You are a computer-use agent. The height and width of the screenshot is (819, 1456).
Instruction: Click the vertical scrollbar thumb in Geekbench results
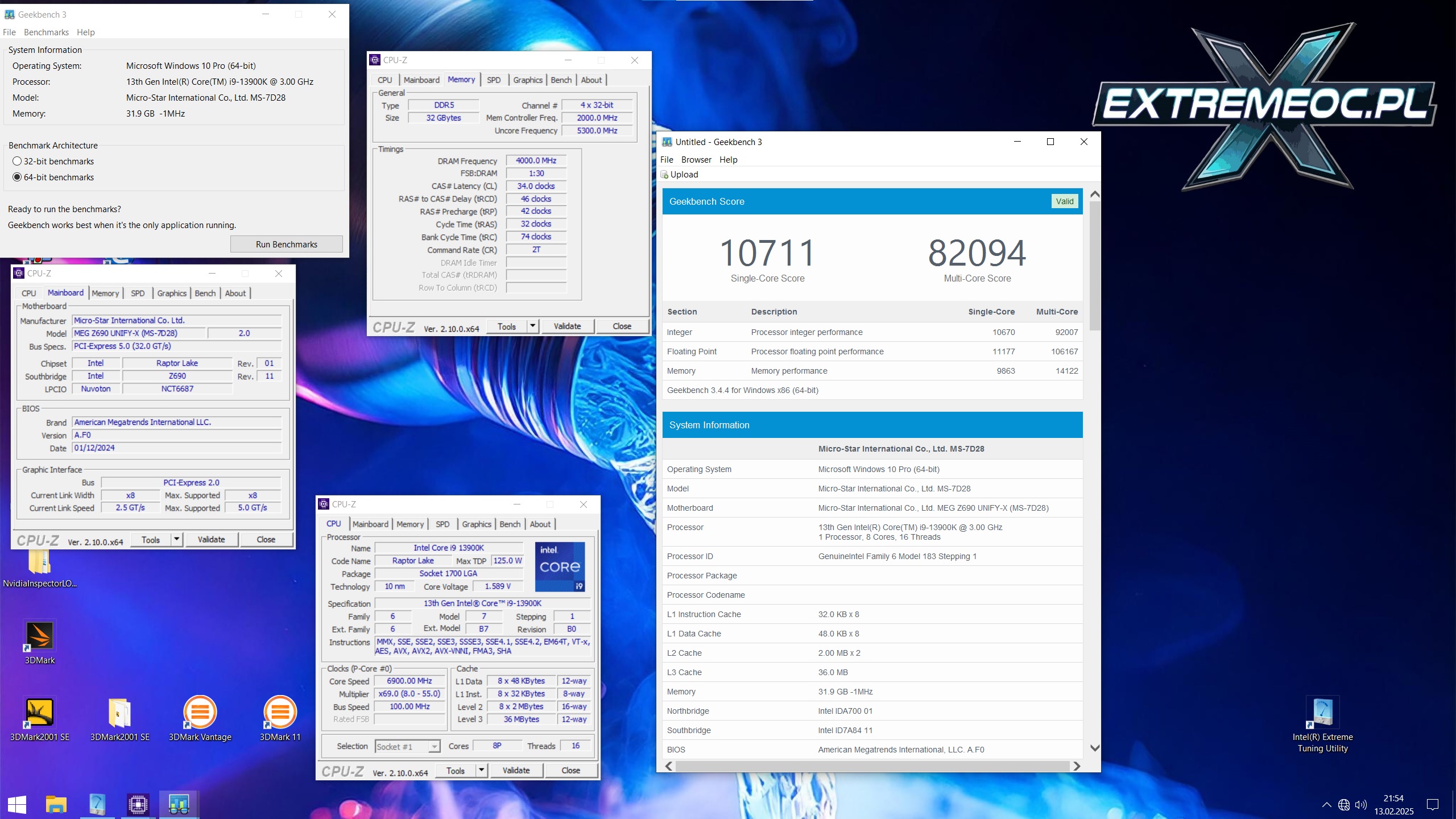(x=1095, y=265)
